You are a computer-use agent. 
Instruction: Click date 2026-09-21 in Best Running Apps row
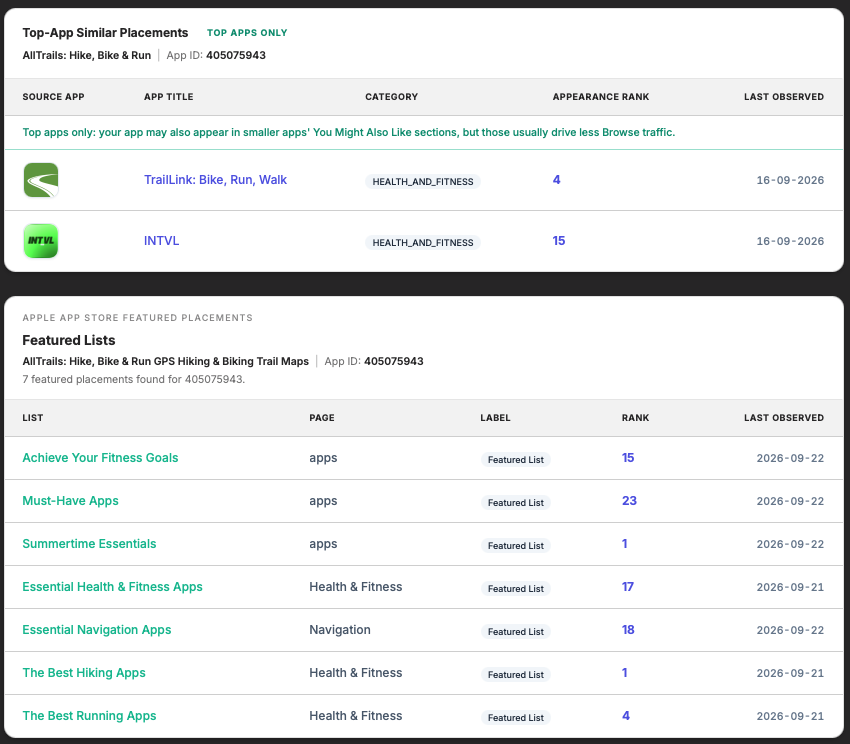[x=790, y=716]
